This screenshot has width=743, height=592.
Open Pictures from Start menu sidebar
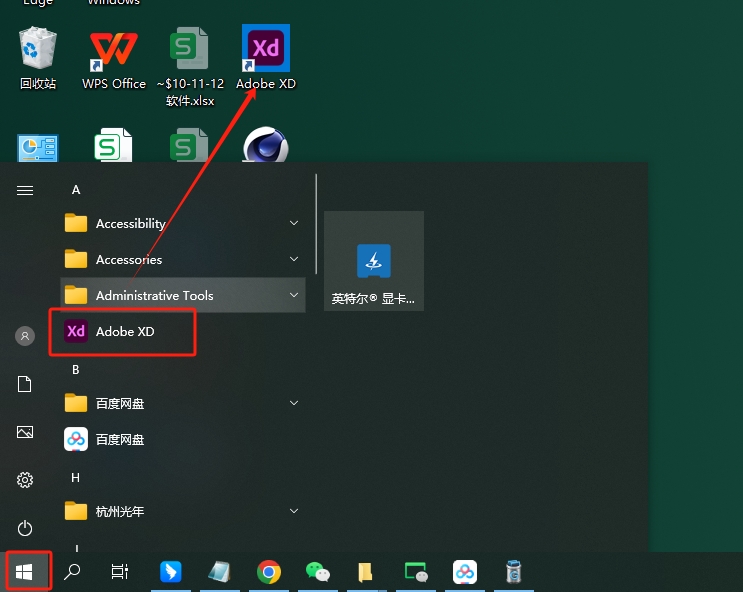(25, 432)
